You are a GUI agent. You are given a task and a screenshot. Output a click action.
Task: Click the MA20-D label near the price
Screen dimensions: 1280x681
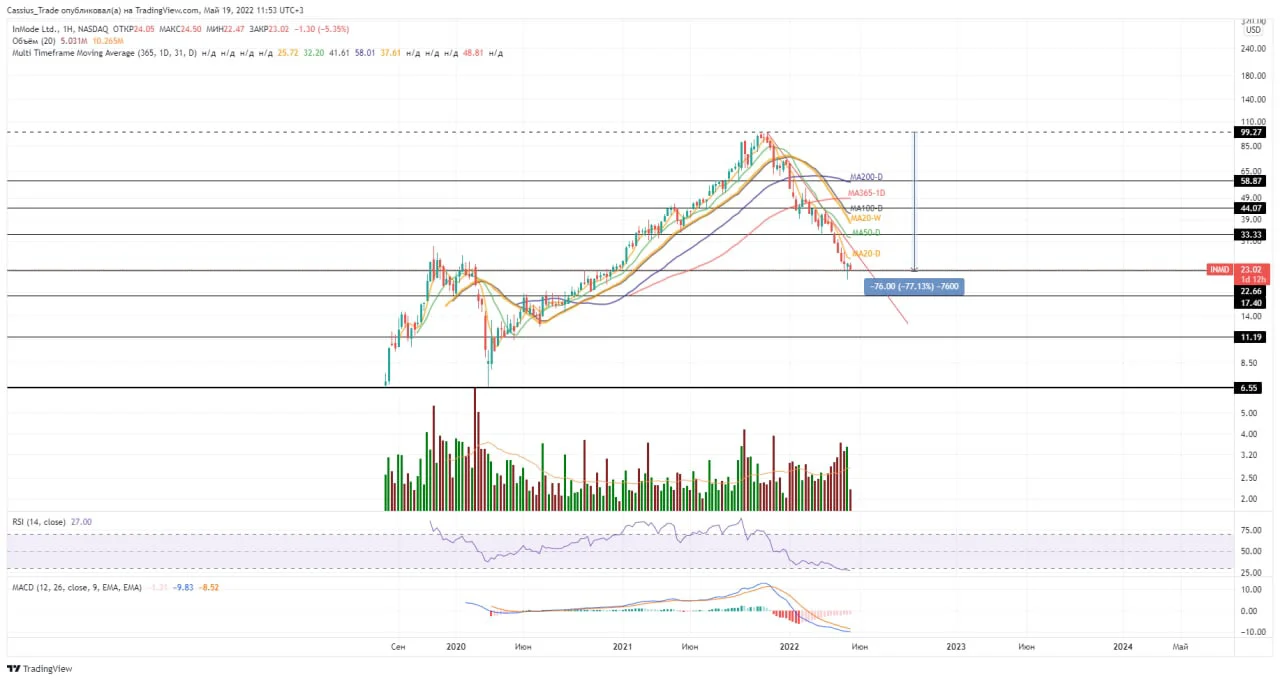pyautogui.click(x=866, y=254)
